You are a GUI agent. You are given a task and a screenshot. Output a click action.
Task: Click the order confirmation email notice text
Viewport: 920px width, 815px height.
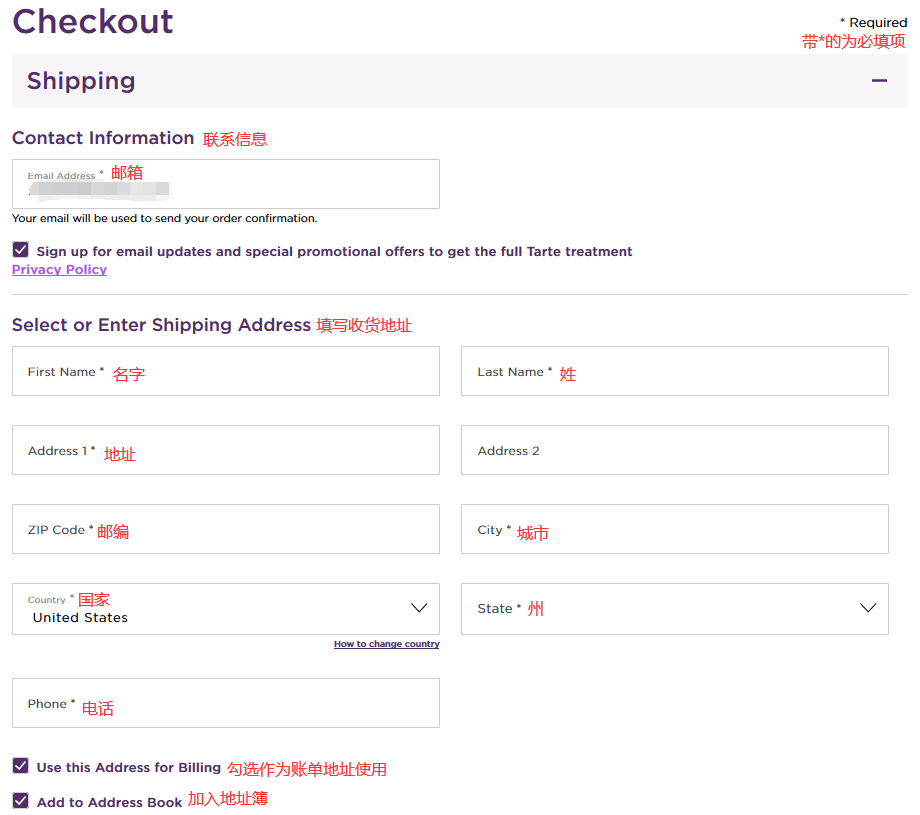pos(165,218)
